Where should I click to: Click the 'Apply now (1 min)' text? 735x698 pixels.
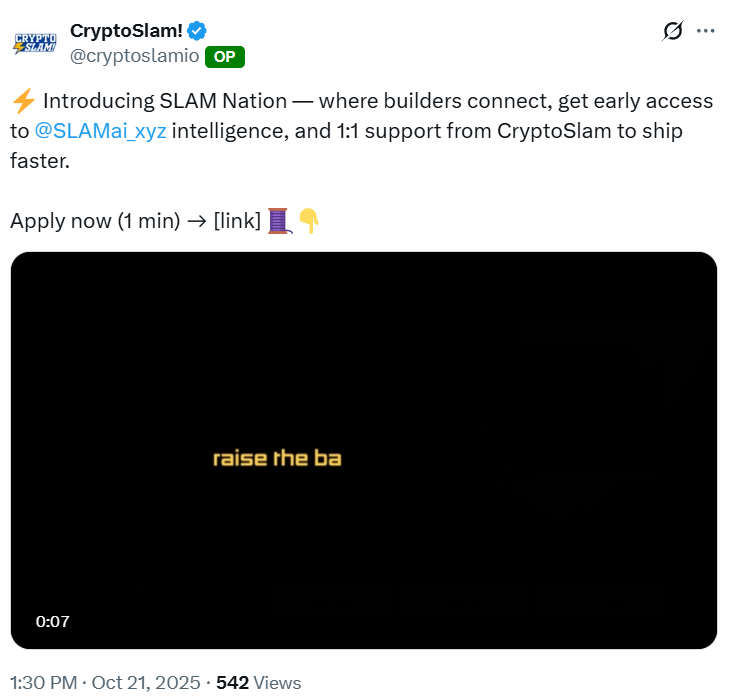pos(94,220)
